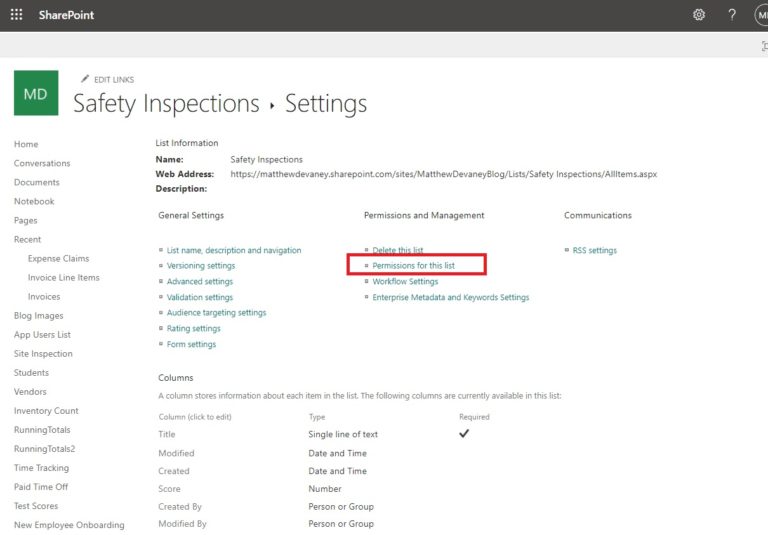
Task: Select Documents in left navigation
Action: 37,182
